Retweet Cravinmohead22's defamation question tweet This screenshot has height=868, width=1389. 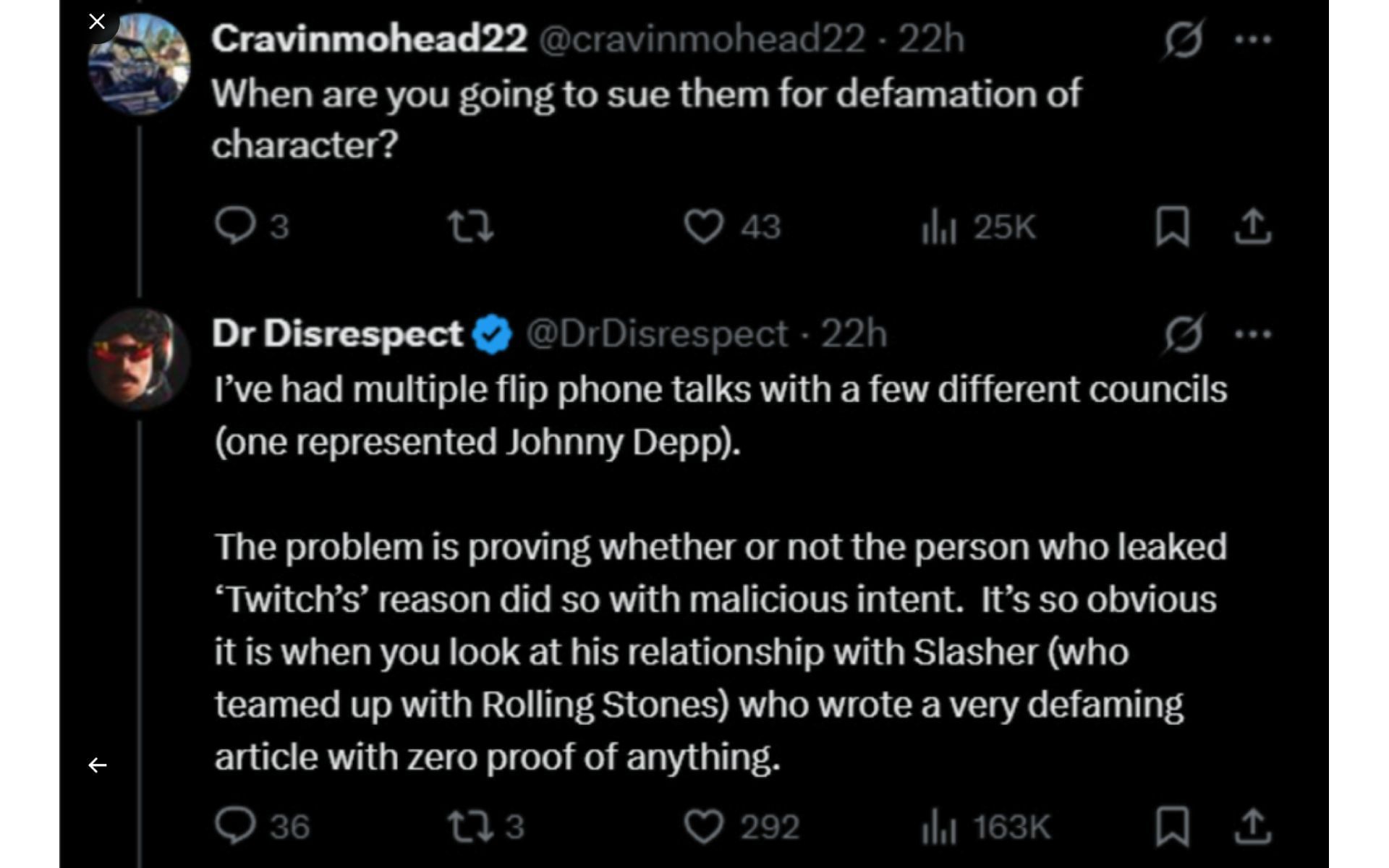(x=470, y=226)
